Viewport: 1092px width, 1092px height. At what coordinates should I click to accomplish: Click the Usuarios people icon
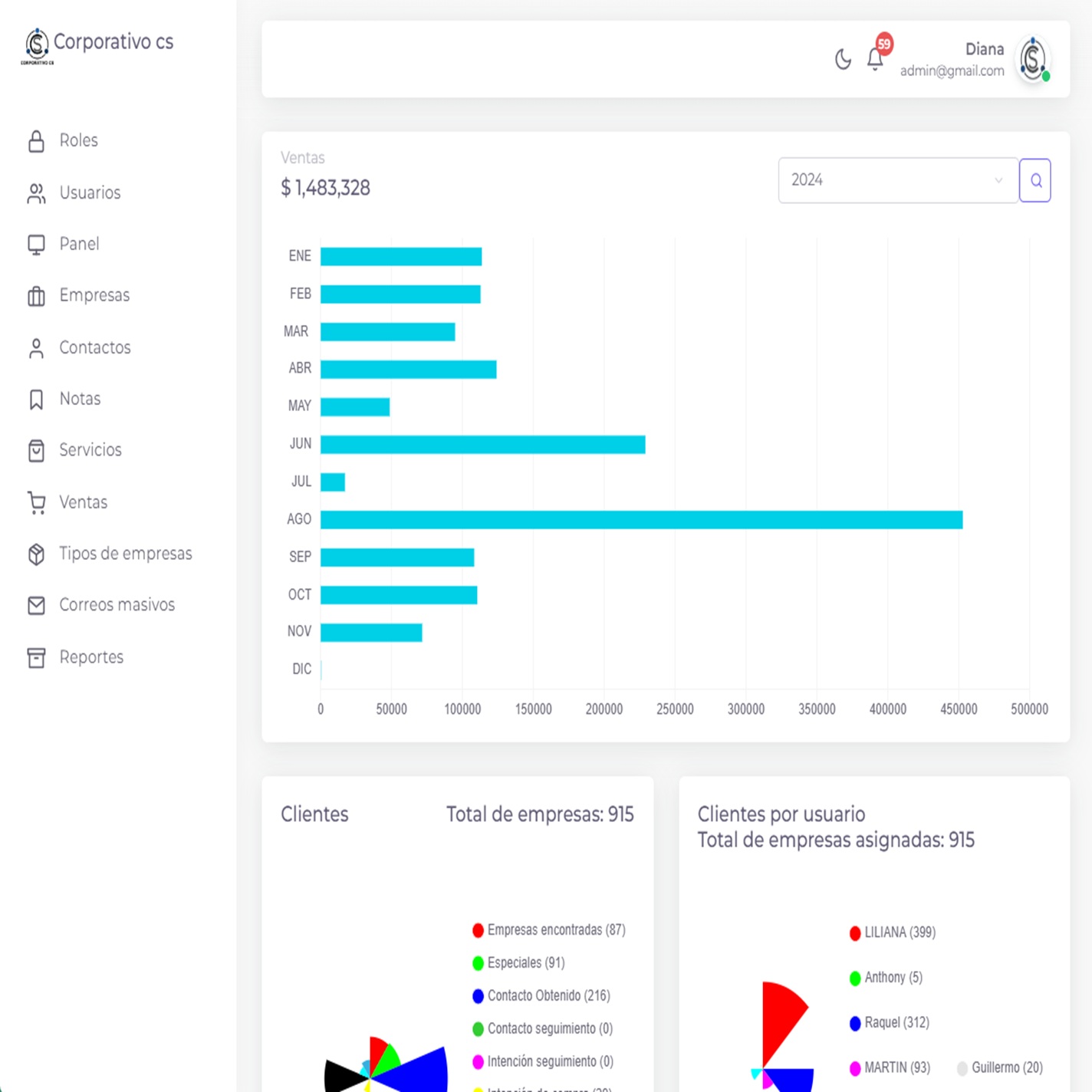pyautogui.click(x=36, y=193)
